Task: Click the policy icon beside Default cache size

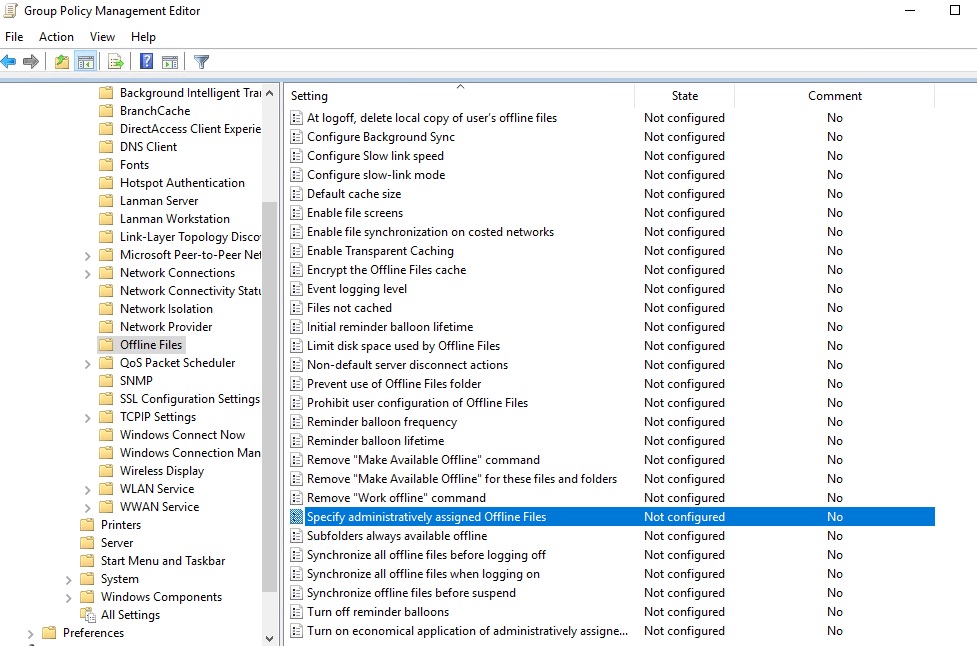Action: [x=297, y=194]
